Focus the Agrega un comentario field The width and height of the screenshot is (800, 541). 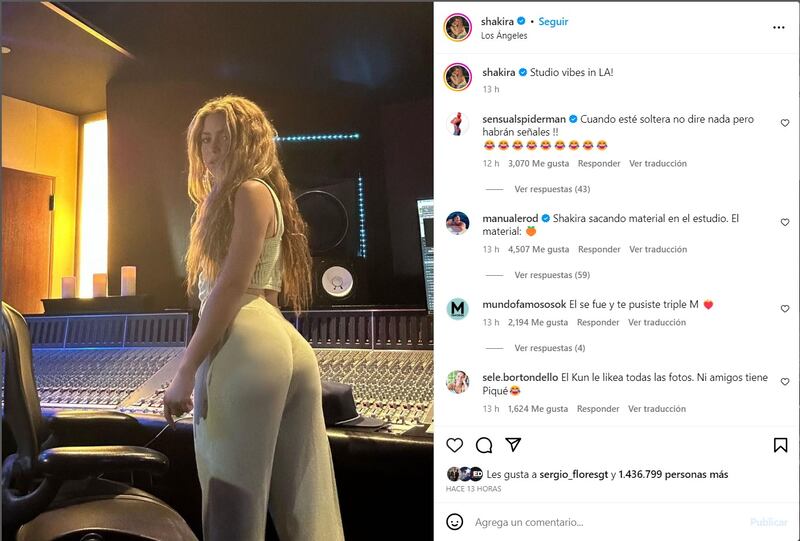click(x=607, y=522)
